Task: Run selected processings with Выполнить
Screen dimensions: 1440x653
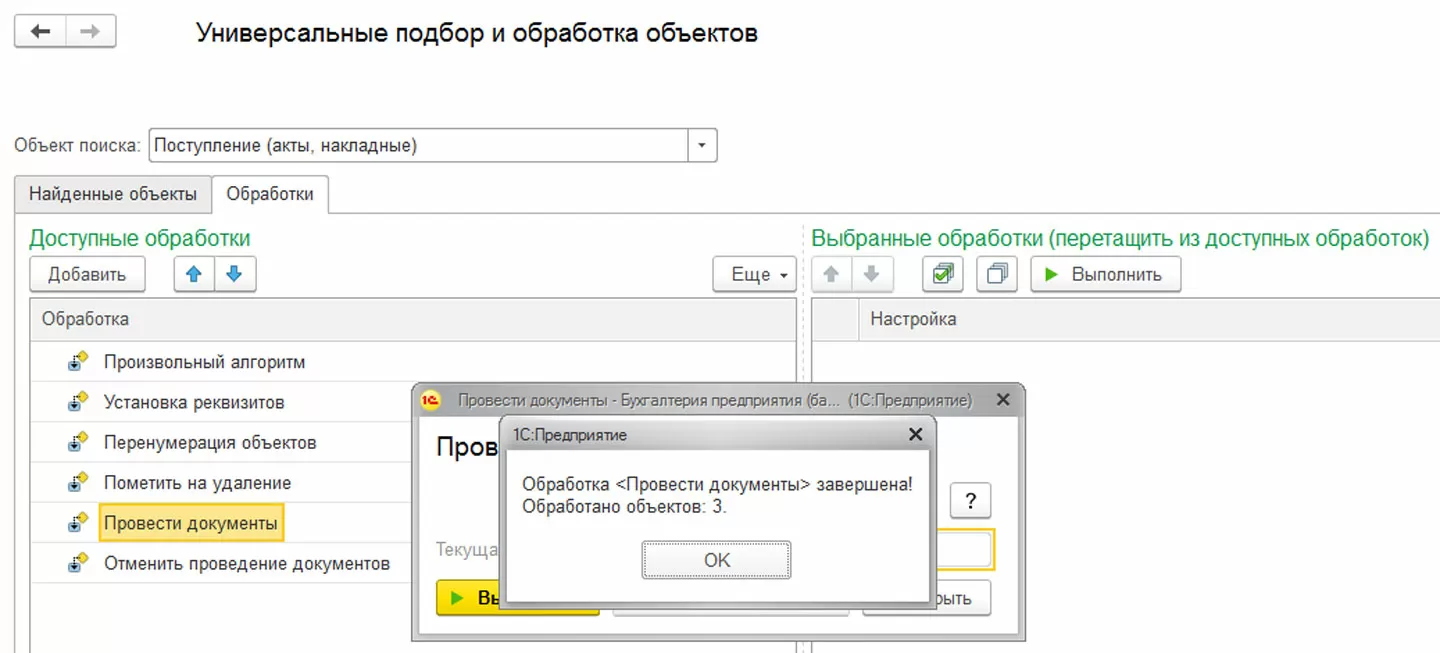Action: point(1105,274)
